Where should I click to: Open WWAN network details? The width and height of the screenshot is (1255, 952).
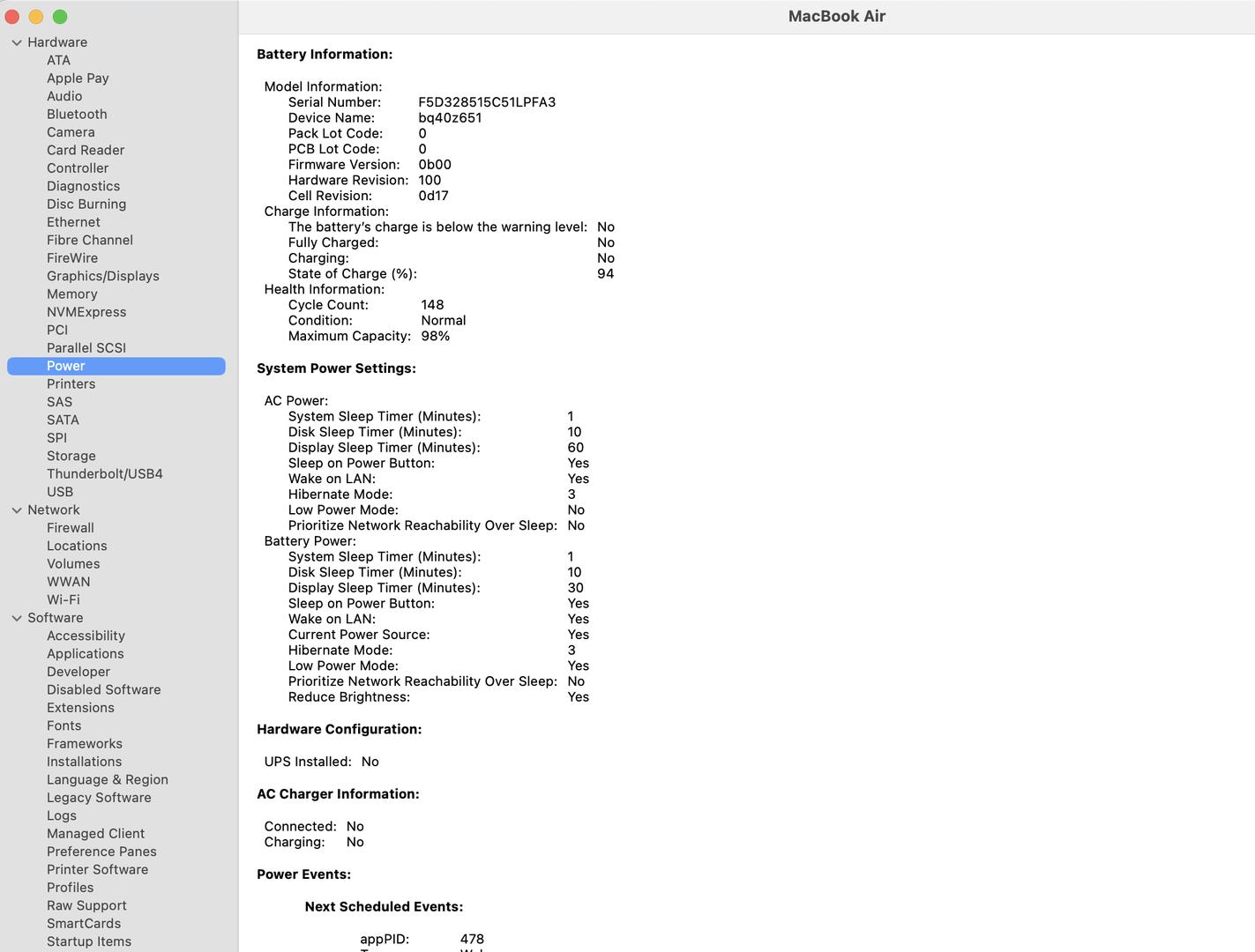(68, 582)
